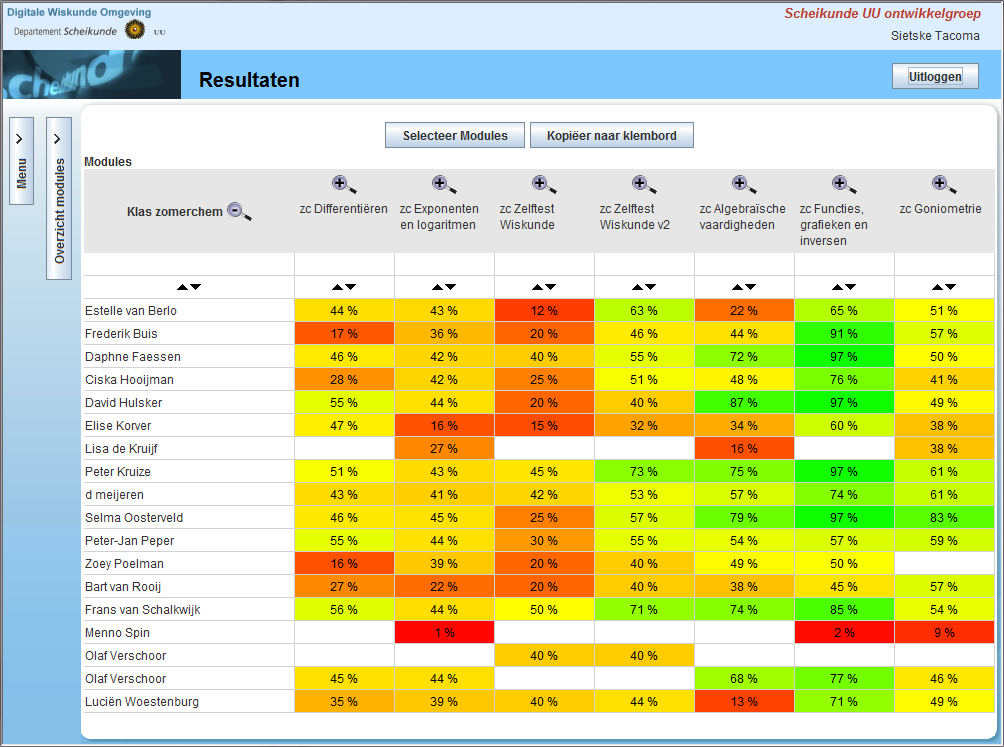Zoom into the zc Differentiëren module
This screenshot has width=1004, height=747.
click(x=344, y=184)
